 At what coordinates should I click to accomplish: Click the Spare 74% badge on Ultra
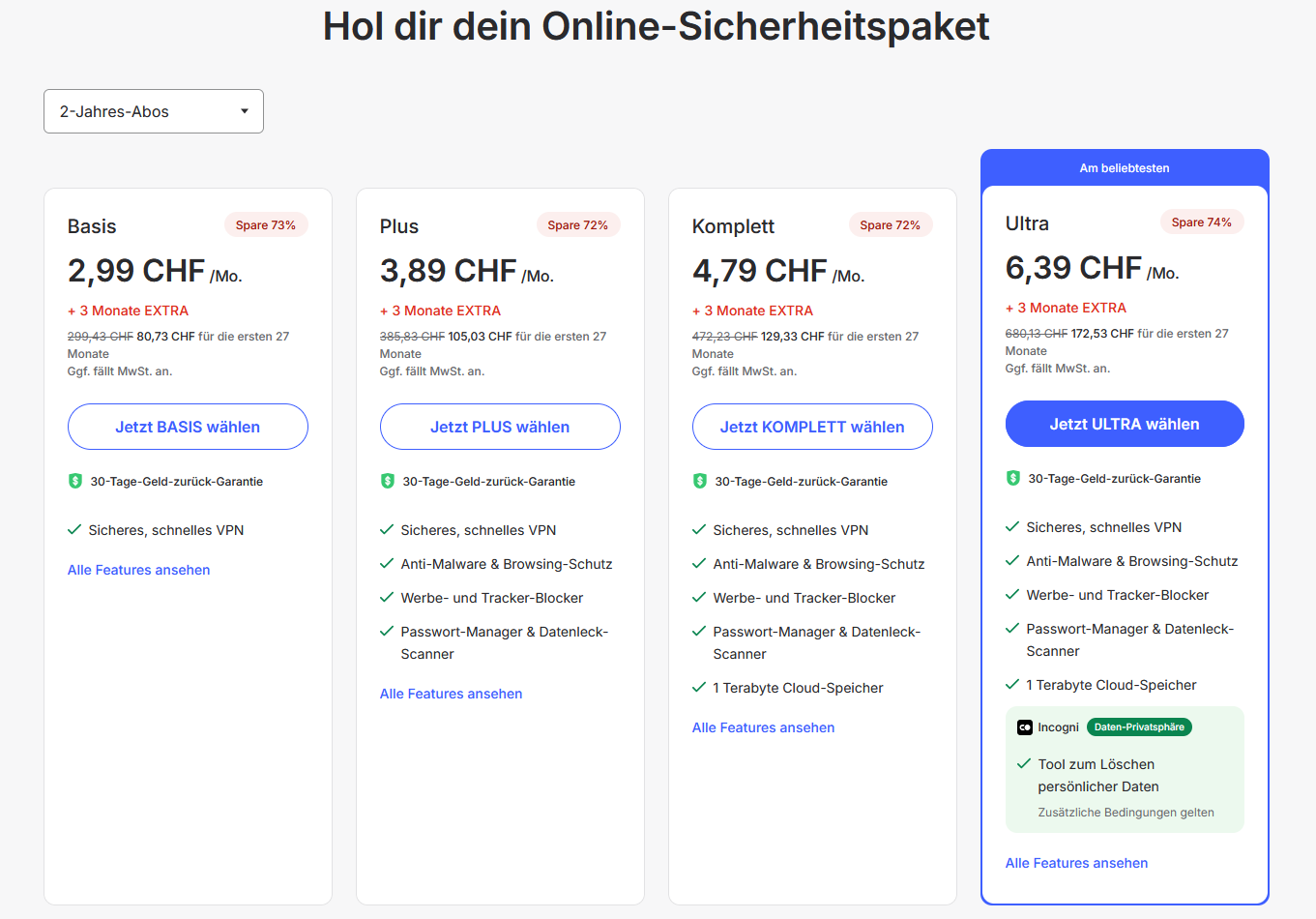pyautogui.click(x=1201, y=222)
